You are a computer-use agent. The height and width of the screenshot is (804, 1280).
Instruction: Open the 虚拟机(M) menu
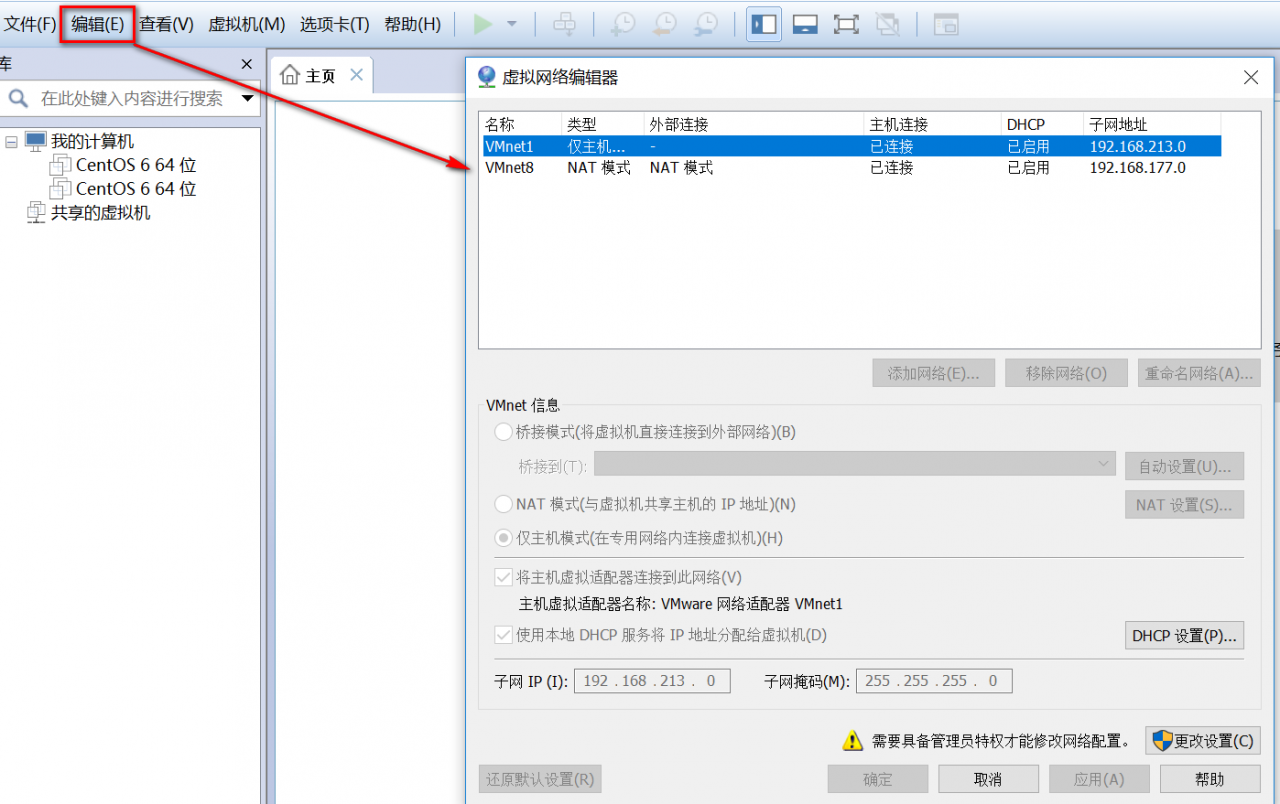[247, 24]
